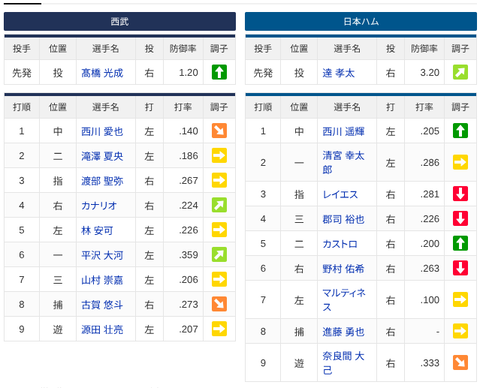Image resolution: width=480 pixels, height=388 pixels.
Task: Click the yellow arrow in 滝澤 夏央's row
Action: tap(219, 155)
